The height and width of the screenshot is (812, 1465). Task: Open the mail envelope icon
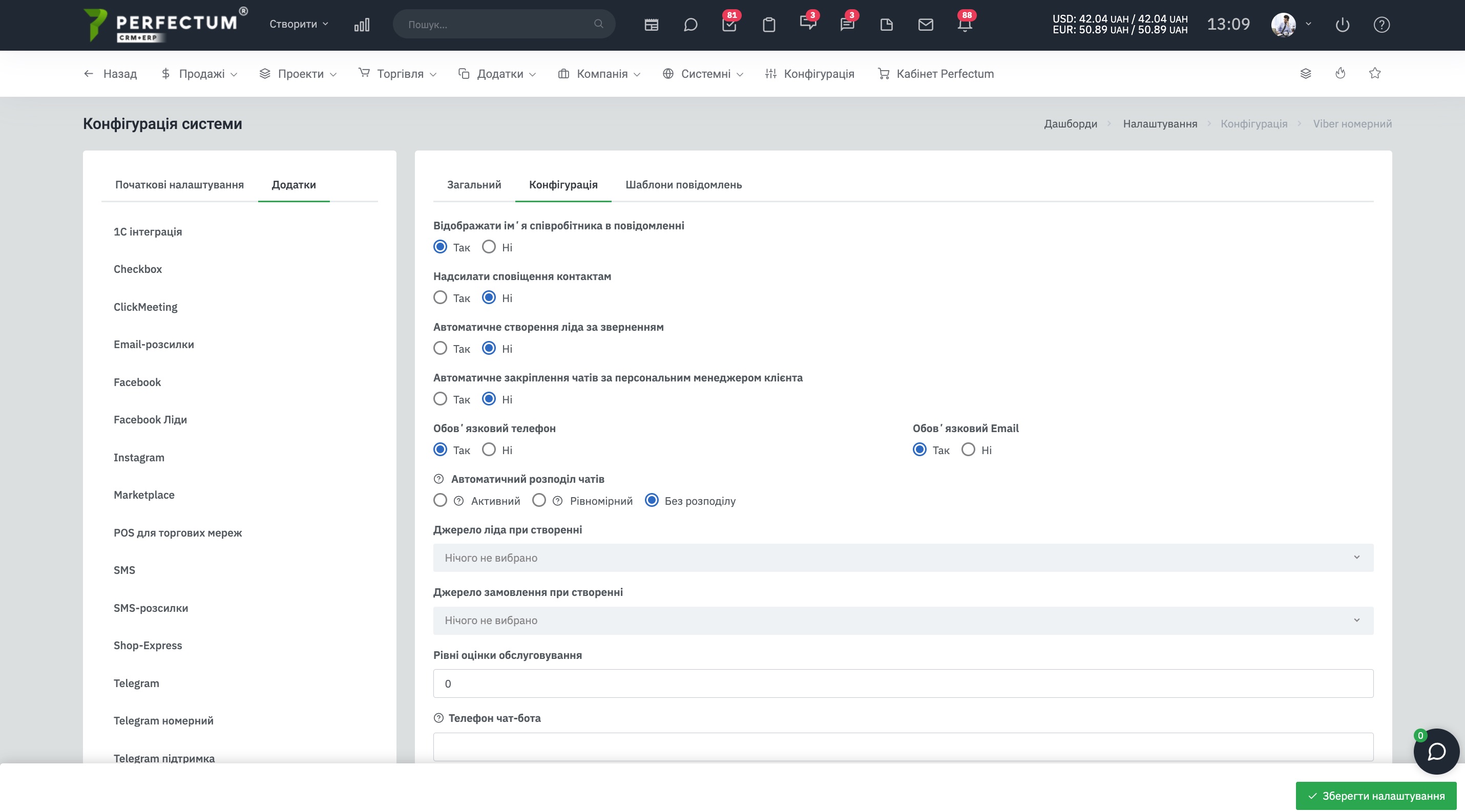click(925, 25)
